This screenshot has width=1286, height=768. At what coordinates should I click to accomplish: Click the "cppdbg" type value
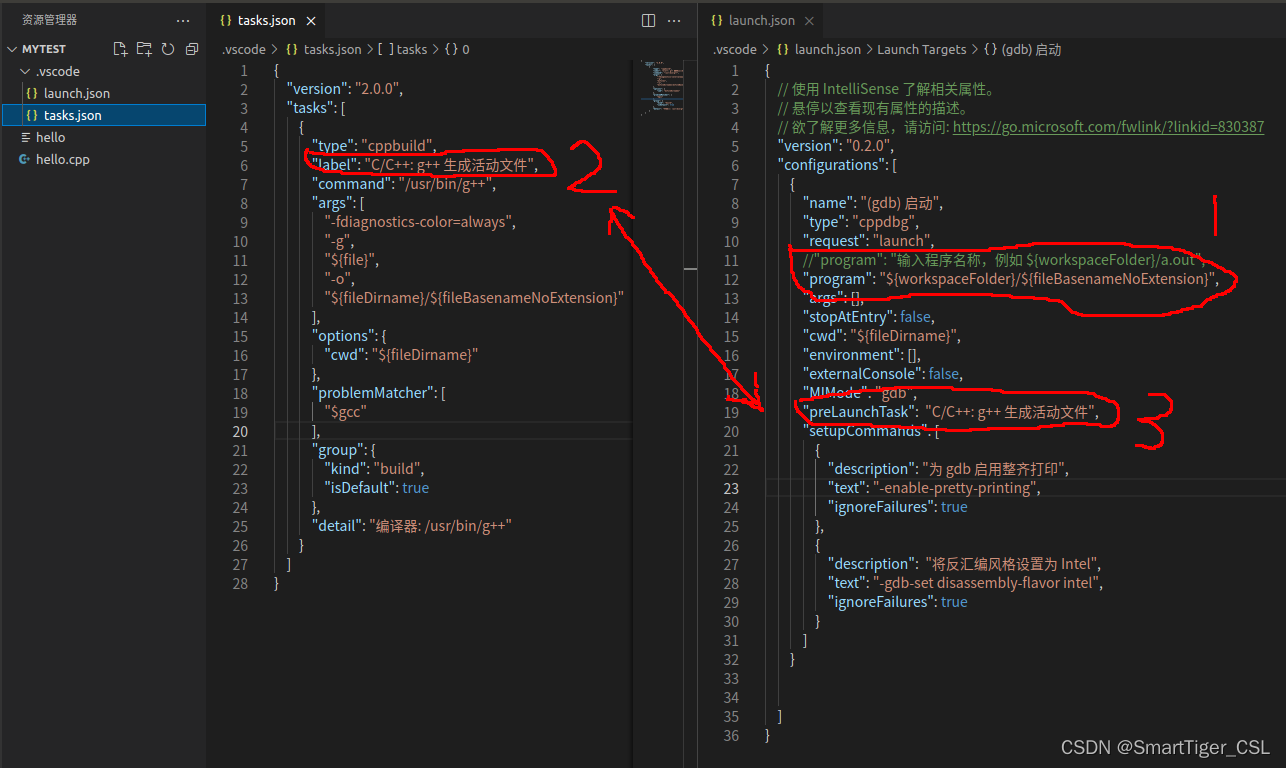886,222
